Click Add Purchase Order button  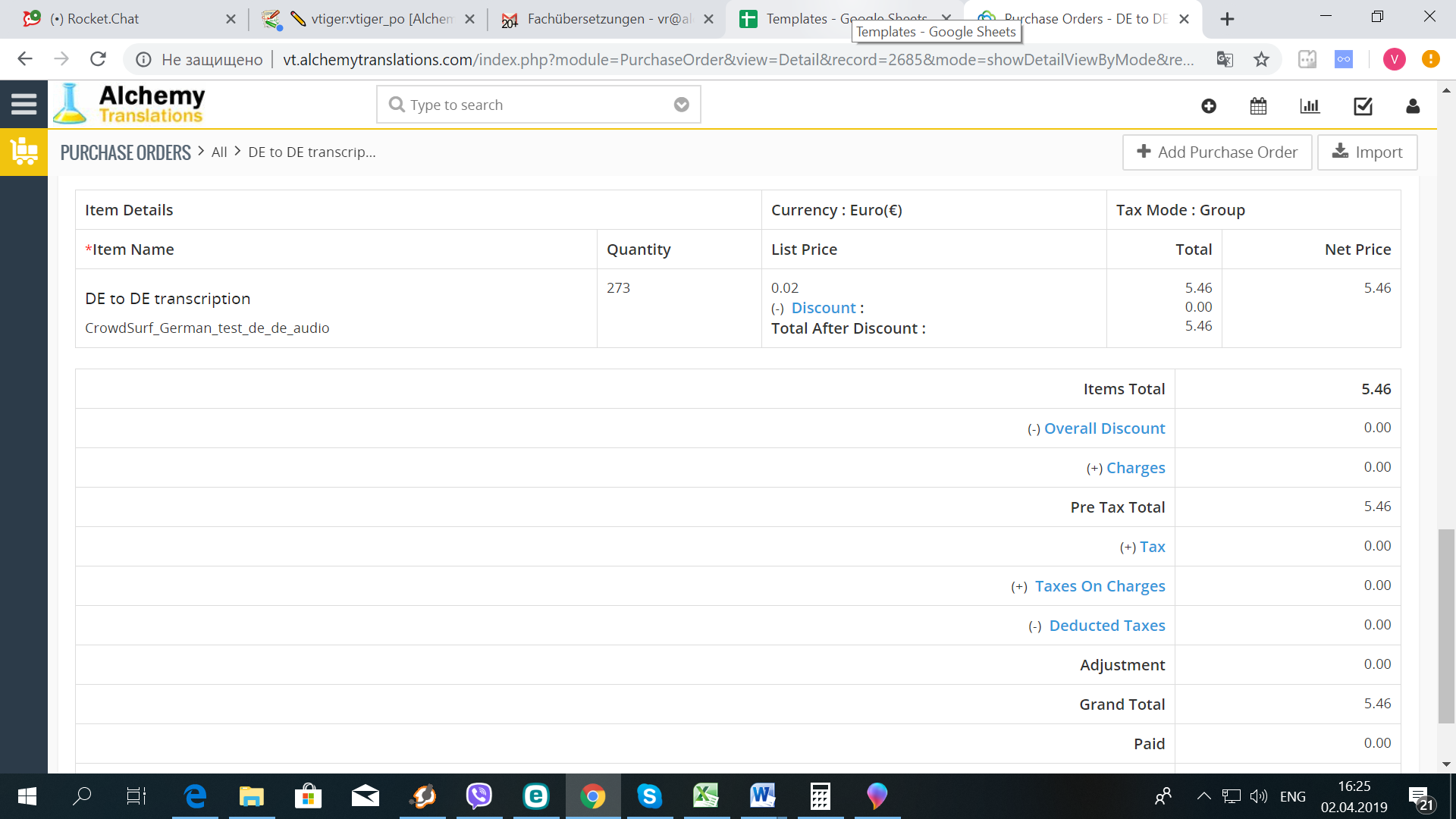pyautogui.click(x=1217, y=152)
